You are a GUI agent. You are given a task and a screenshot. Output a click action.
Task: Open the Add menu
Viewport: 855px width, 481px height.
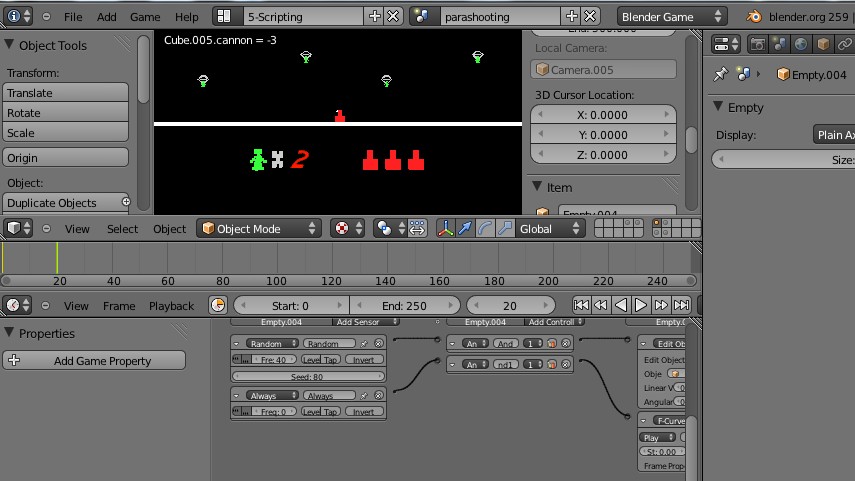point(106,17)
